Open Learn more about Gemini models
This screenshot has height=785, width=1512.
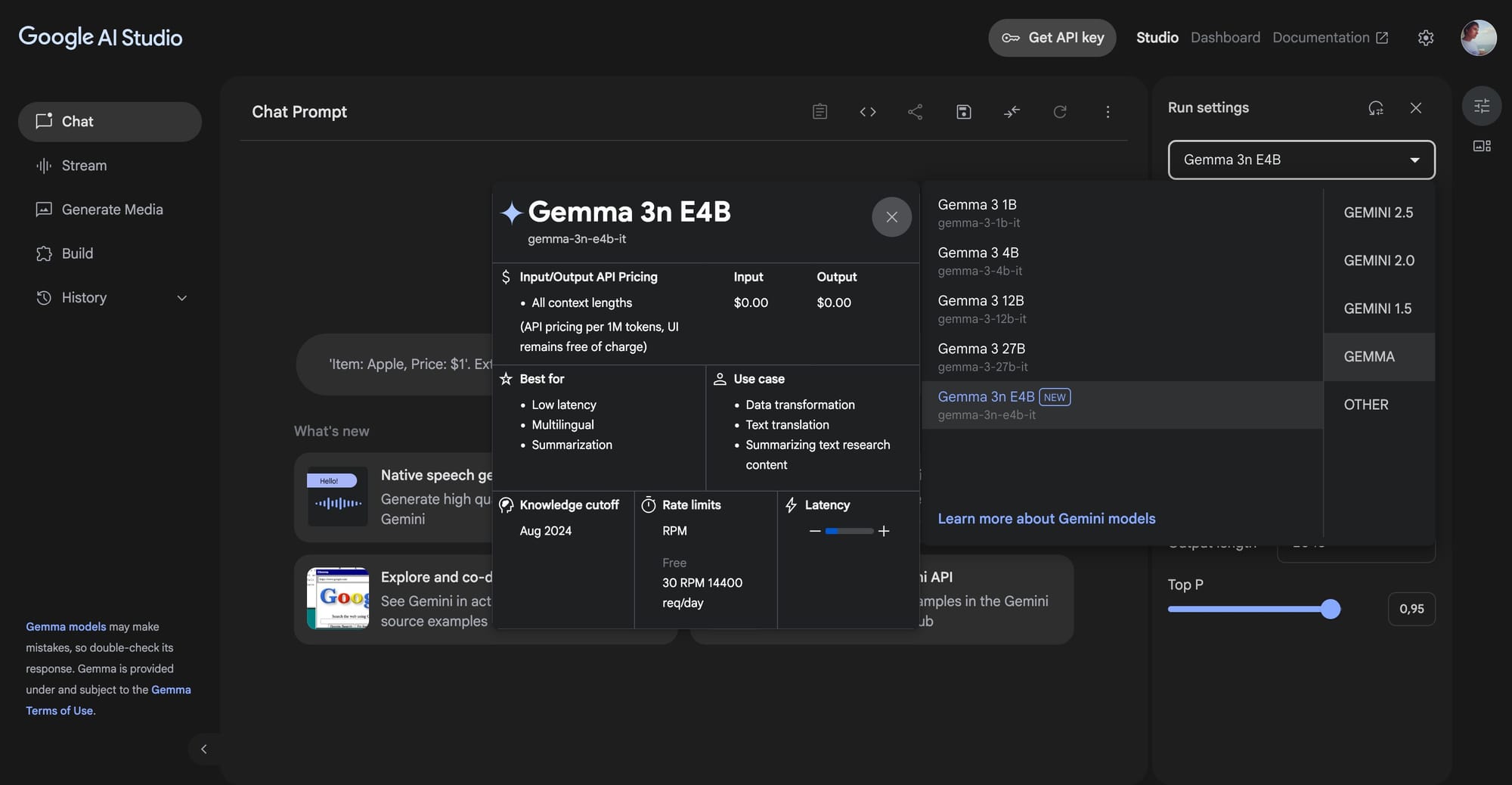[x=1046, y=519]
